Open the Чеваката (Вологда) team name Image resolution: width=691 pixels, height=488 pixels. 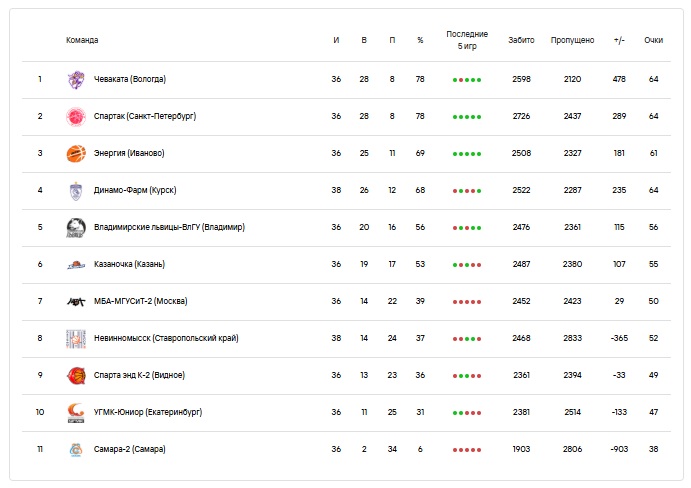coord(130,79)
